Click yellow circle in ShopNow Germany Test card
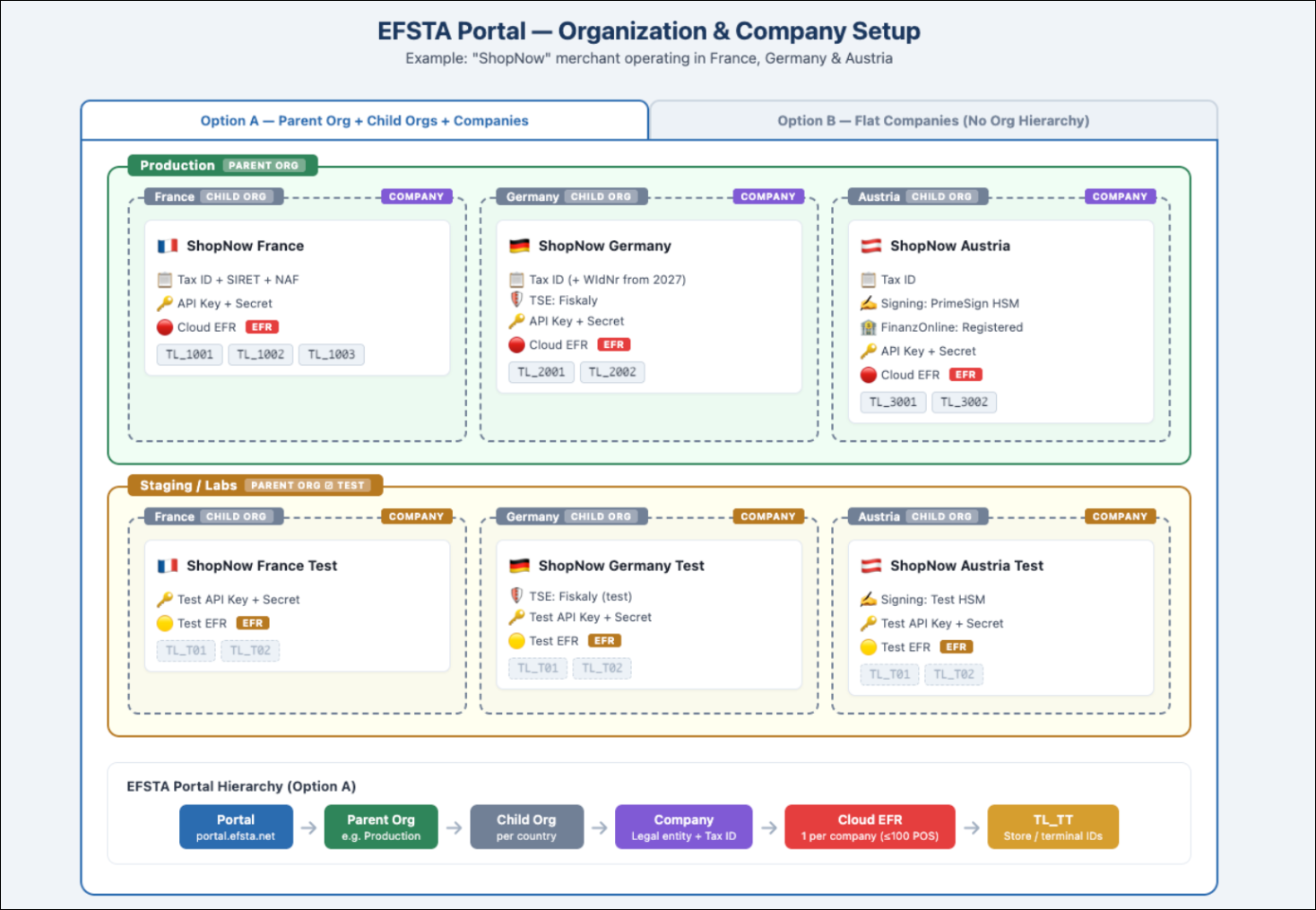Screen dimensions: 1316x910 tap(516, 641)
